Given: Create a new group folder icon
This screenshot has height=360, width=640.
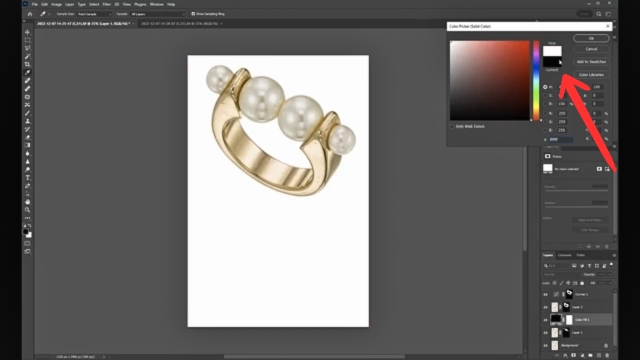Looking at the screenshot, I should click(590, 356).
